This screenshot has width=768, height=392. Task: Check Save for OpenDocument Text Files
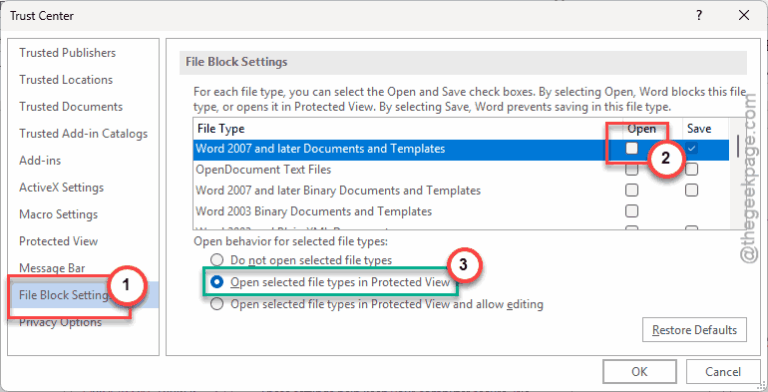692,170
